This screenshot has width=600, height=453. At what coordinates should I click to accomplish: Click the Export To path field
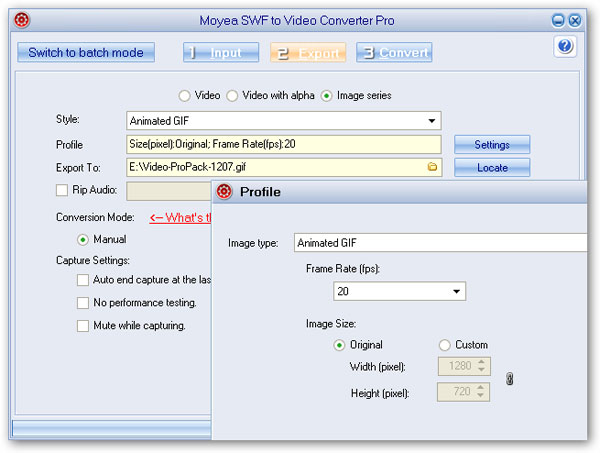[284, 167]
